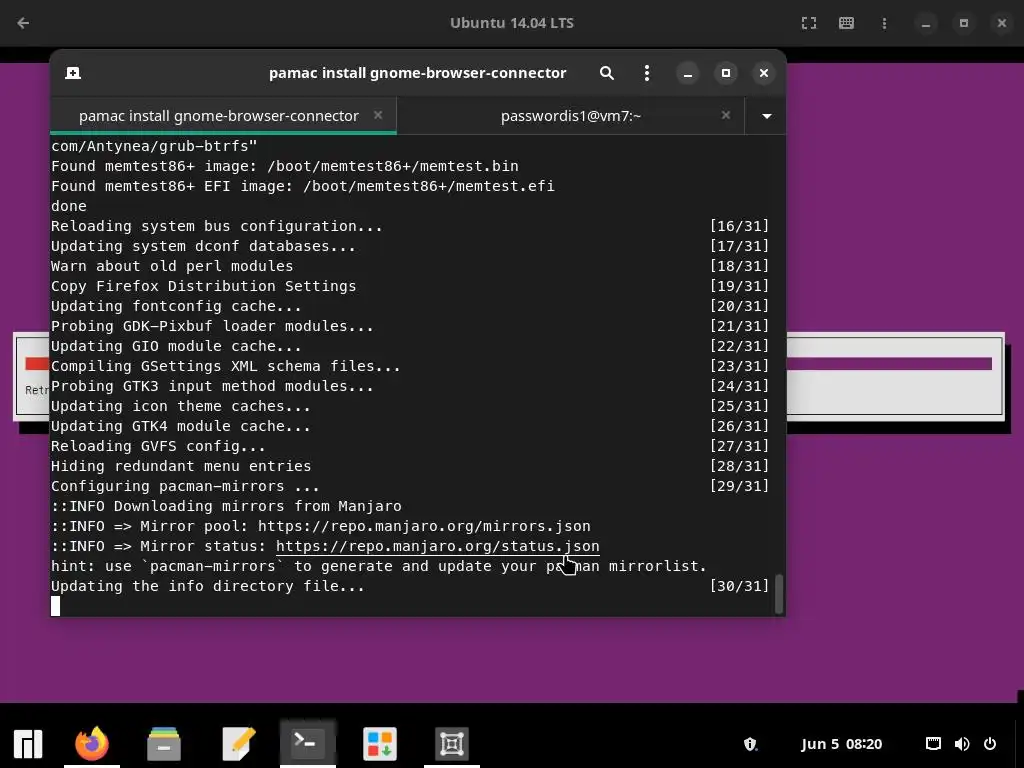Add a new terminal tab
1024x768 pixels.
click(73, 72)
